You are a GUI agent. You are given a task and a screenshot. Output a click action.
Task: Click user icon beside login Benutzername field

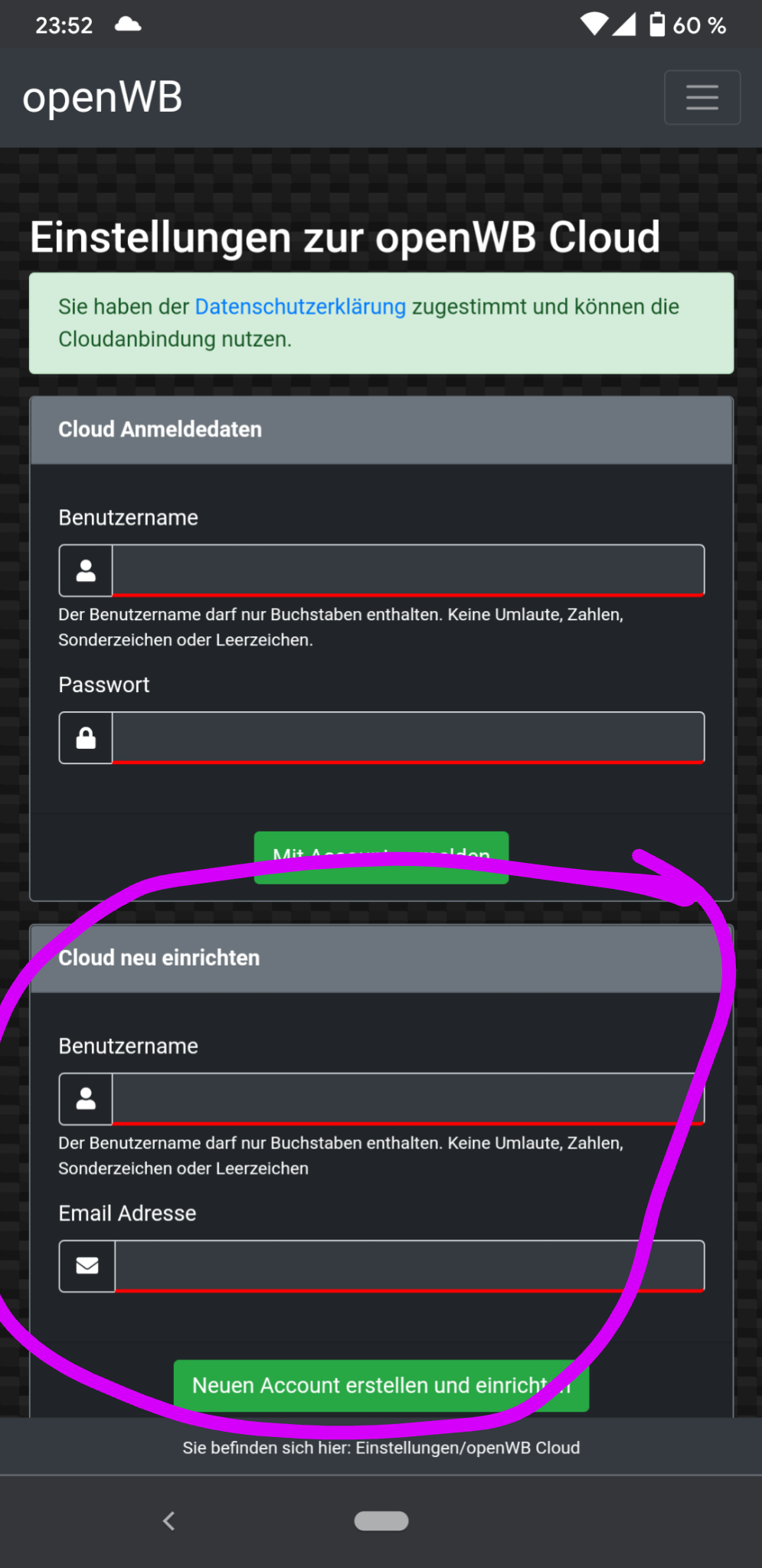86,570
